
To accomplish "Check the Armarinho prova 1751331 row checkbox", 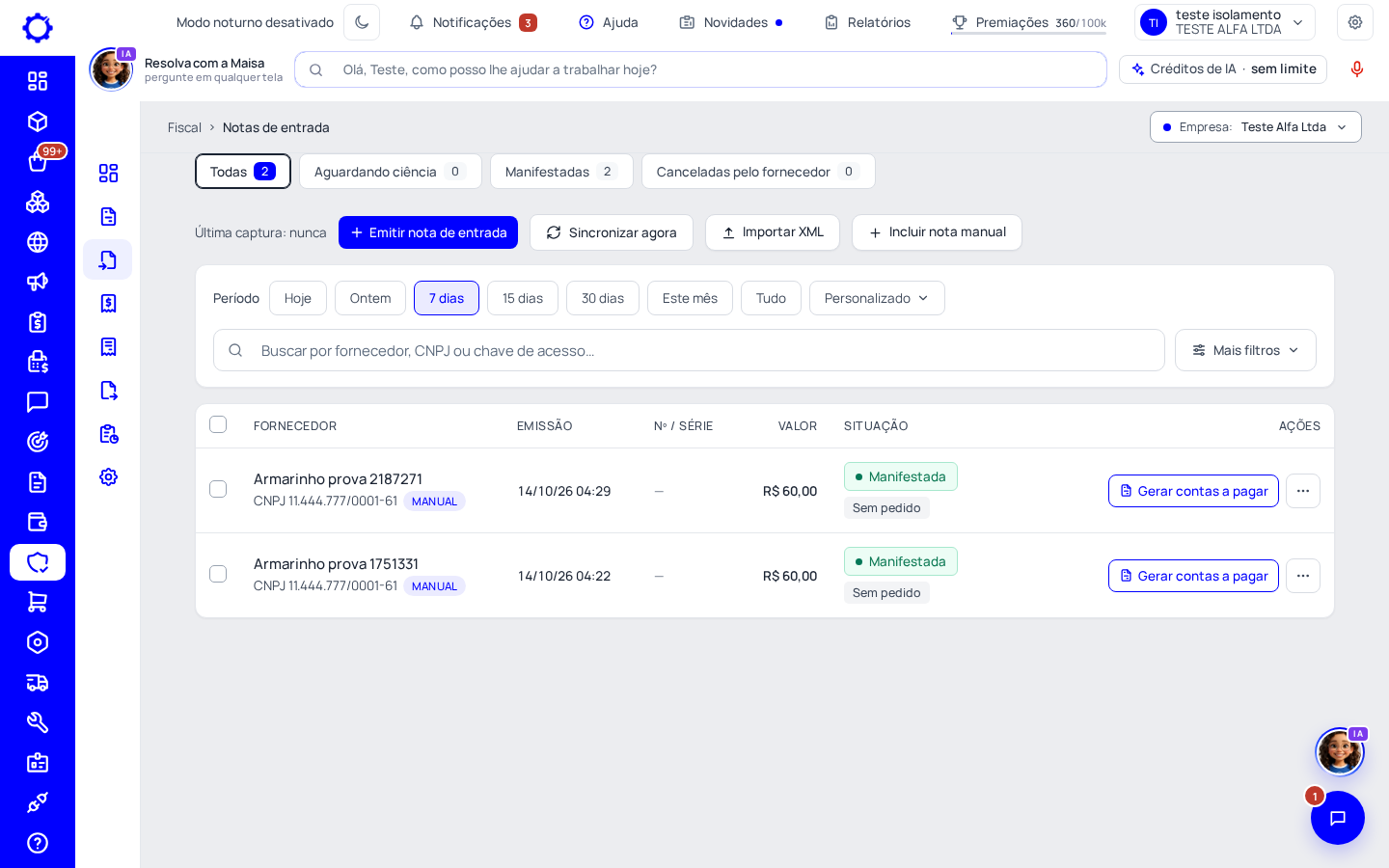I will click(x=218, y=574).
